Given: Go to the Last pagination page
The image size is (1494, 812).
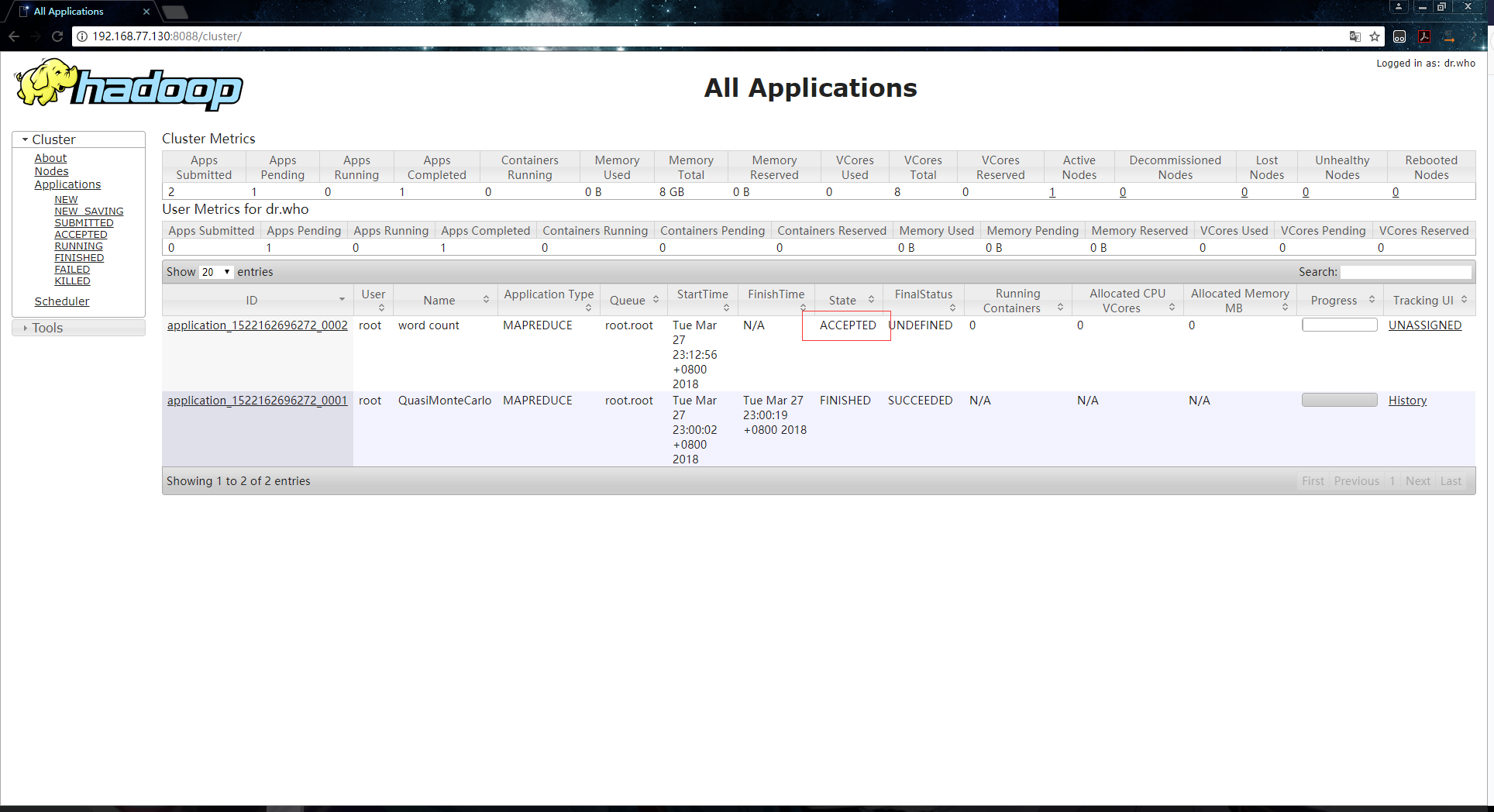Looking at the screenshot, I should point(1451,481).
